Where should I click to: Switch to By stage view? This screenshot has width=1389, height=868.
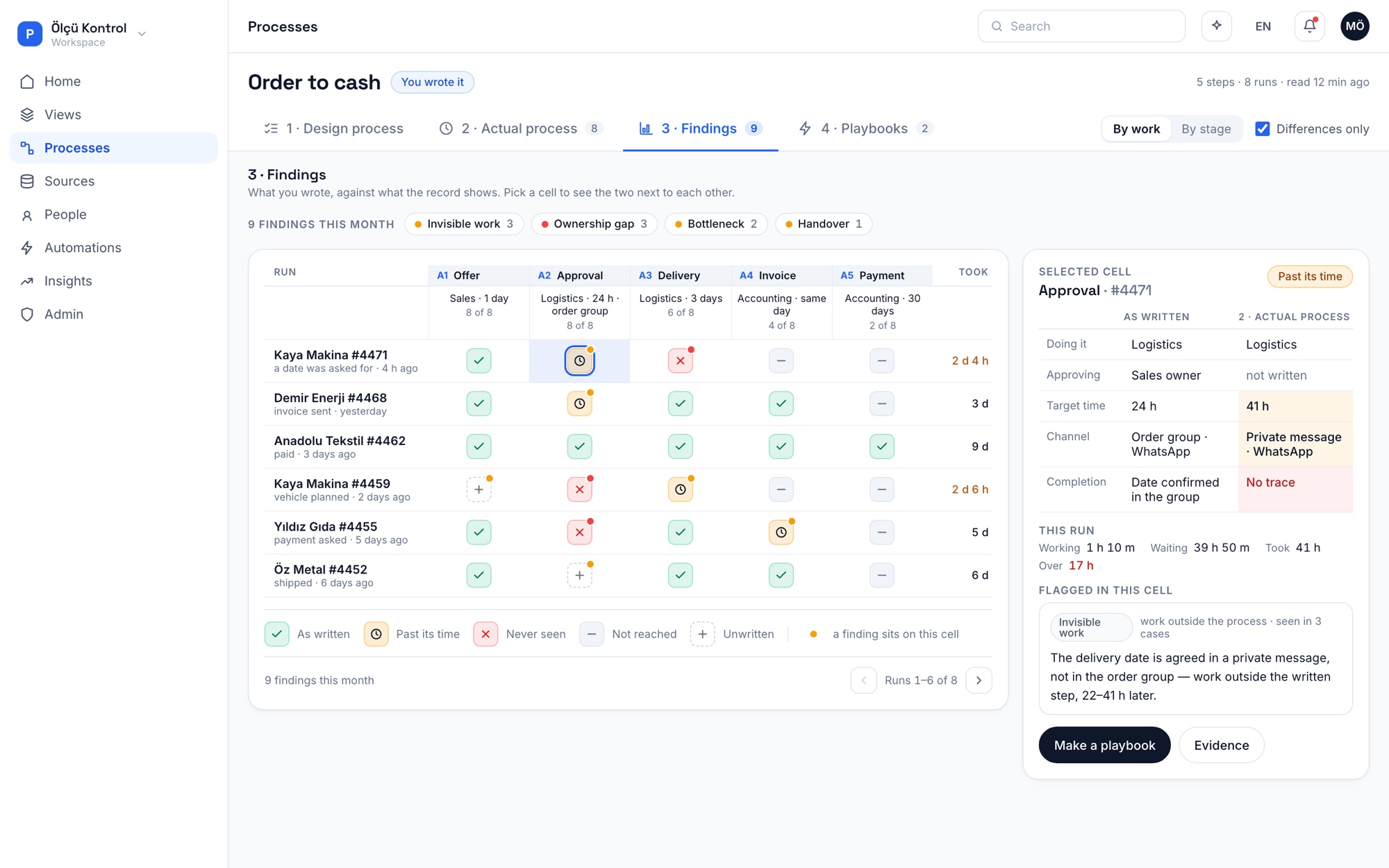(x=1206, y=129)
